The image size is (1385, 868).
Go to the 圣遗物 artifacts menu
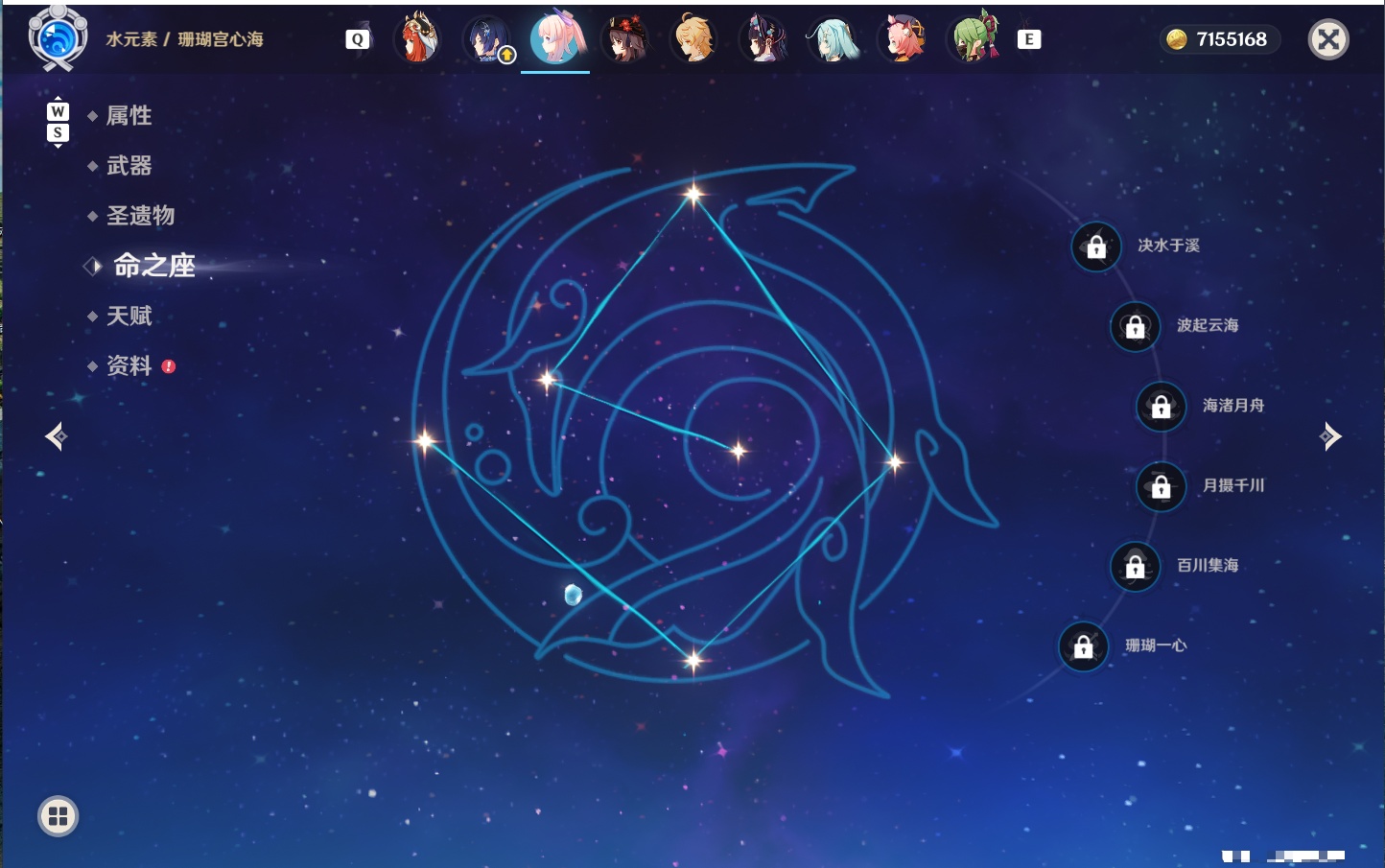click(140, 216)
